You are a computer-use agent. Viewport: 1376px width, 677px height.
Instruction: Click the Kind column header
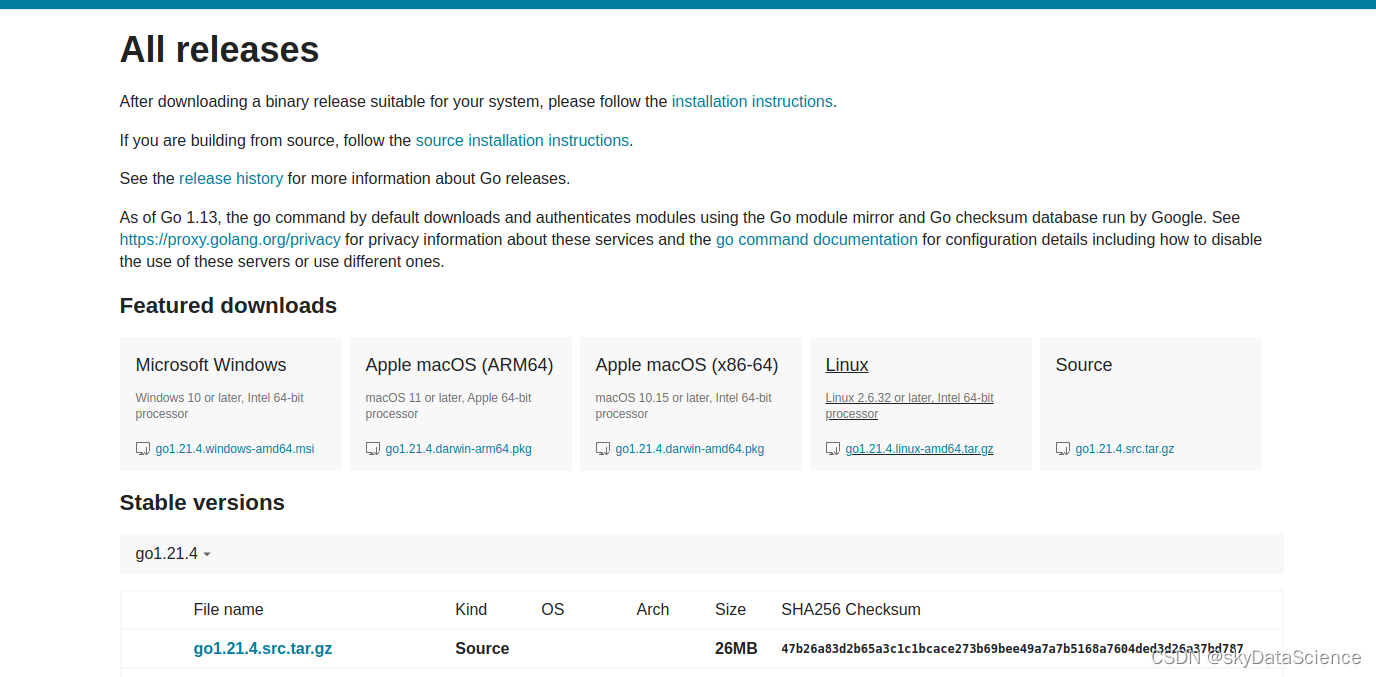point(471,609)
